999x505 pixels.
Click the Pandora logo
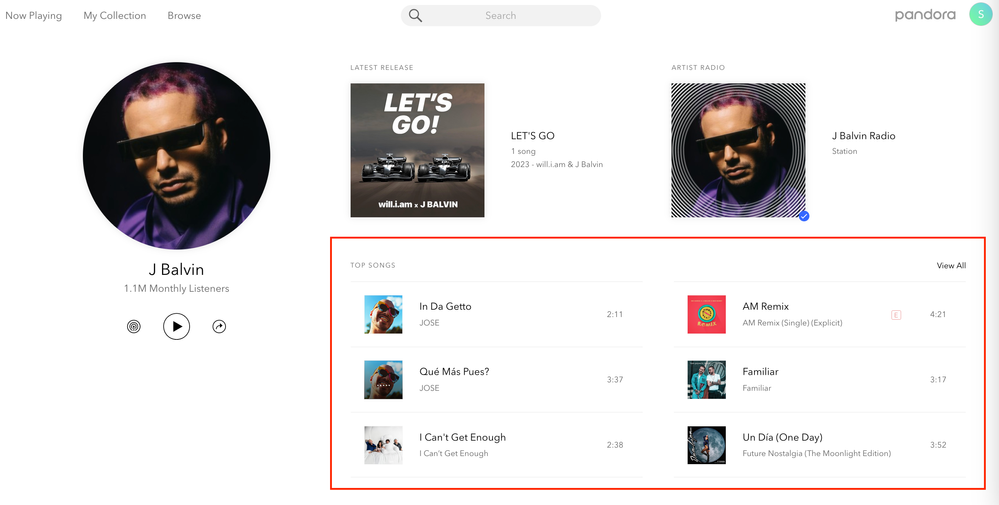pyautogui.click(x=925, y=16)
